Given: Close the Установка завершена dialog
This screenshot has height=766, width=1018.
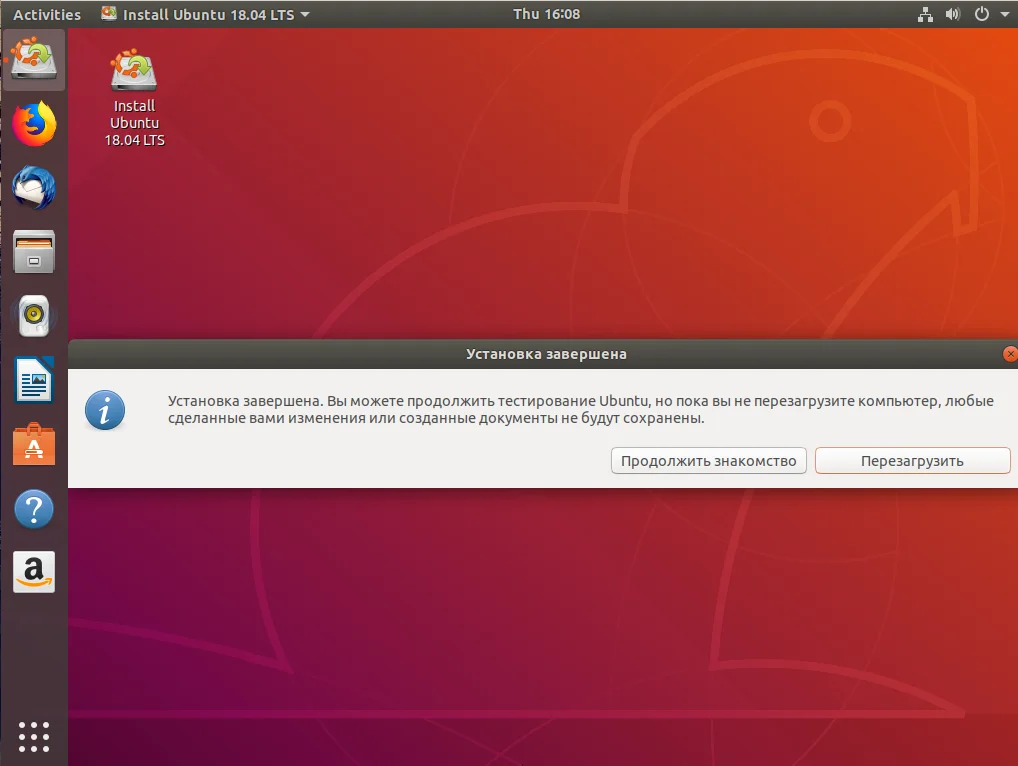Looking at the screenshot, I should point(1010,354).
